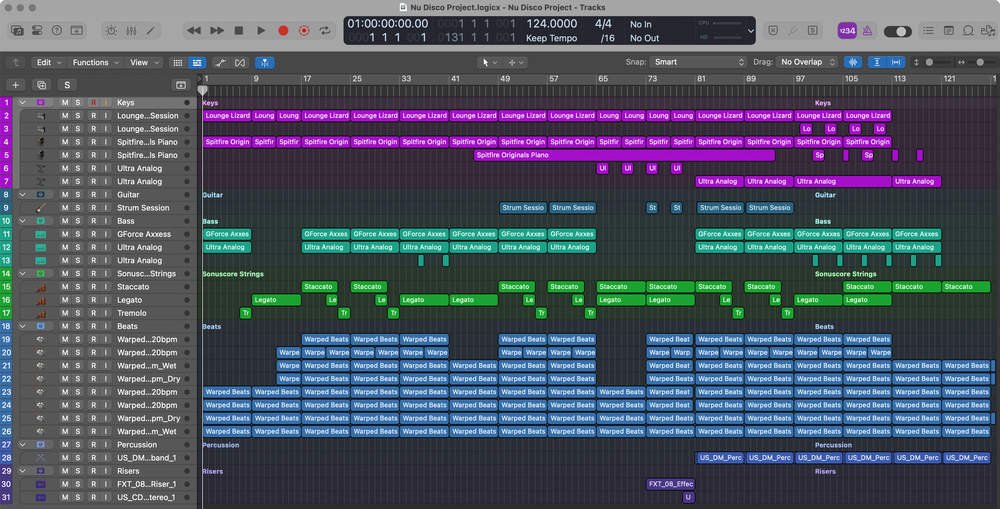The height and width of the screenshot is (509, 1000).
Task: Enable the purple count-in 1234 button
Action: [846, 31]
